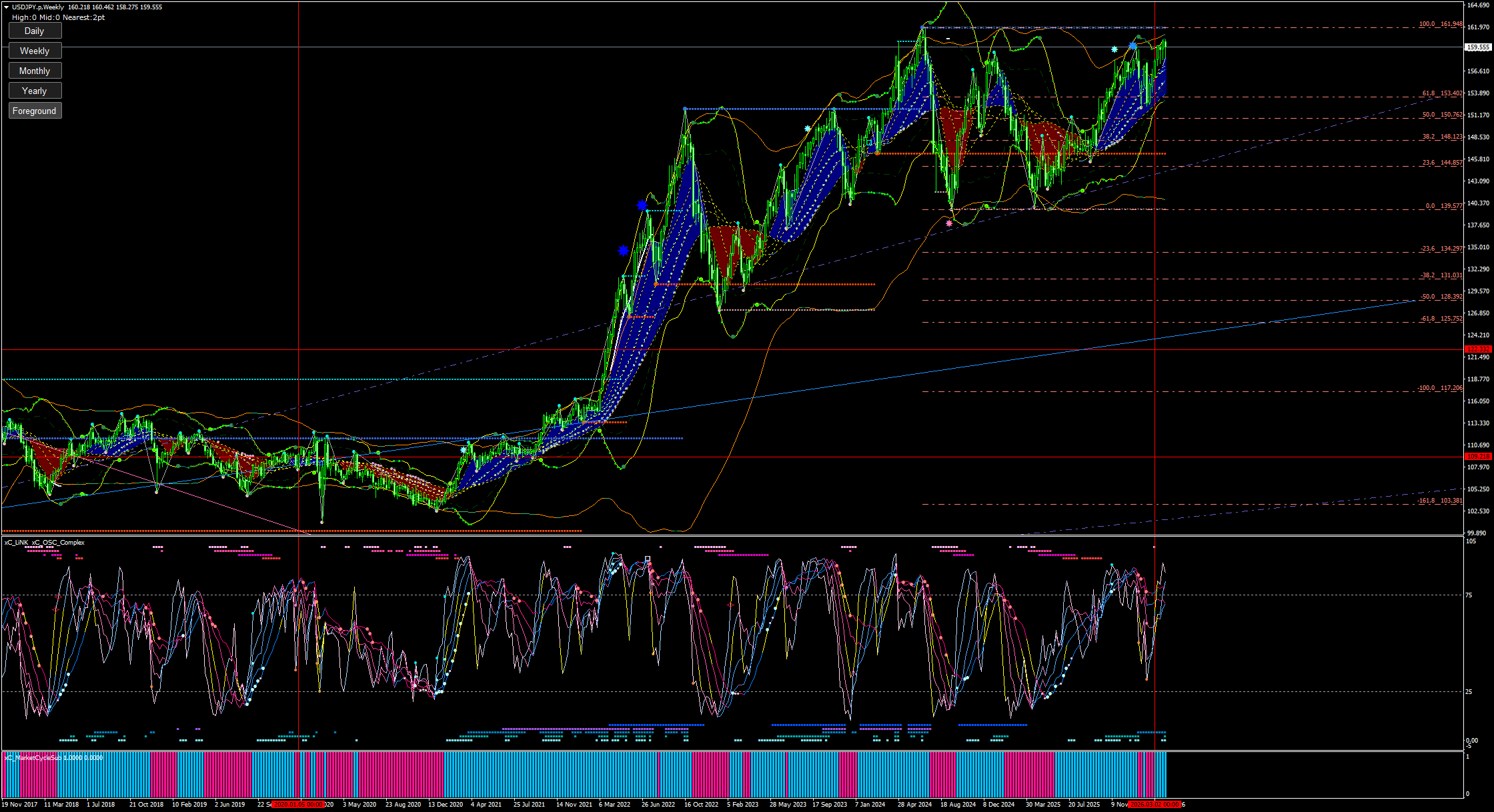This screenshot has width=1494, height=812.
Task: Switch chart to Daily timeframe
Action: [x=35, y=31]
